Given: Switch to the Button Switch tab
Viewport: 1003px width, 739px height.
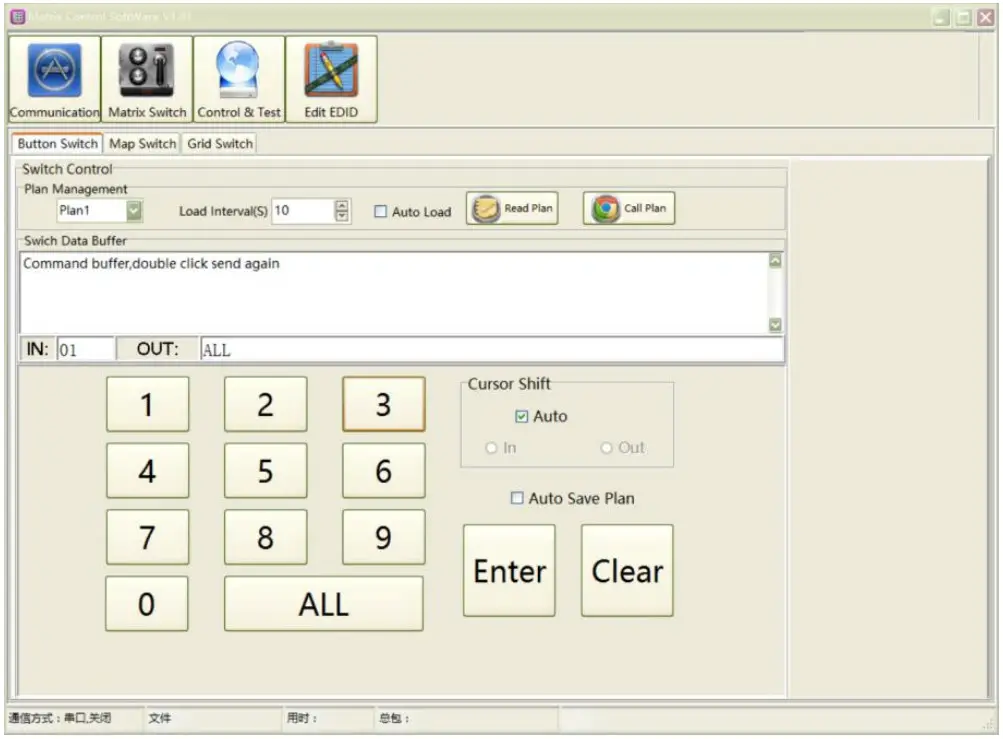Looking at the screenshot, I should [58, 143].
